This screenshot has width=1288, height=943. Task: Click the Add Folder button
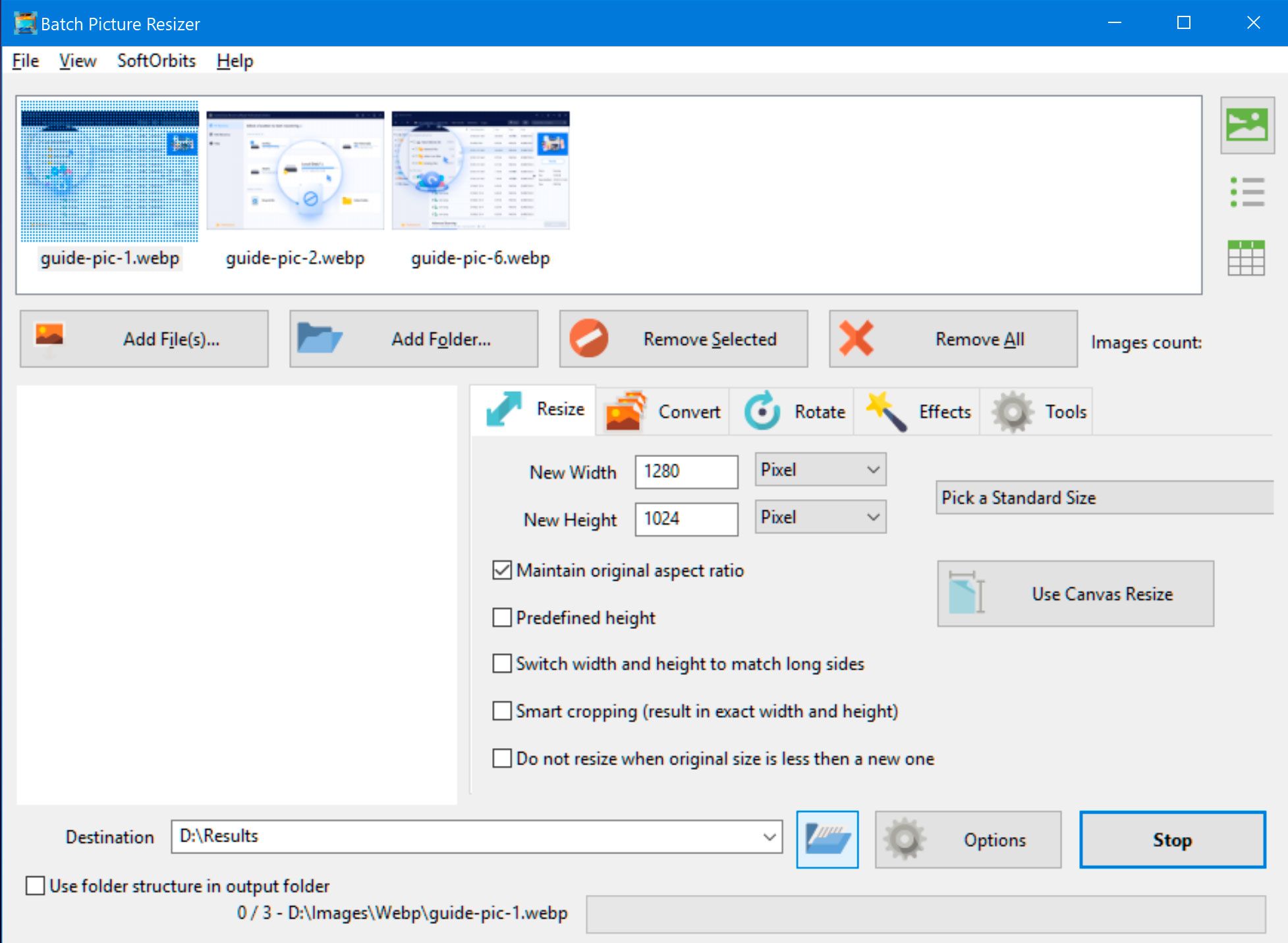(414, 338)
